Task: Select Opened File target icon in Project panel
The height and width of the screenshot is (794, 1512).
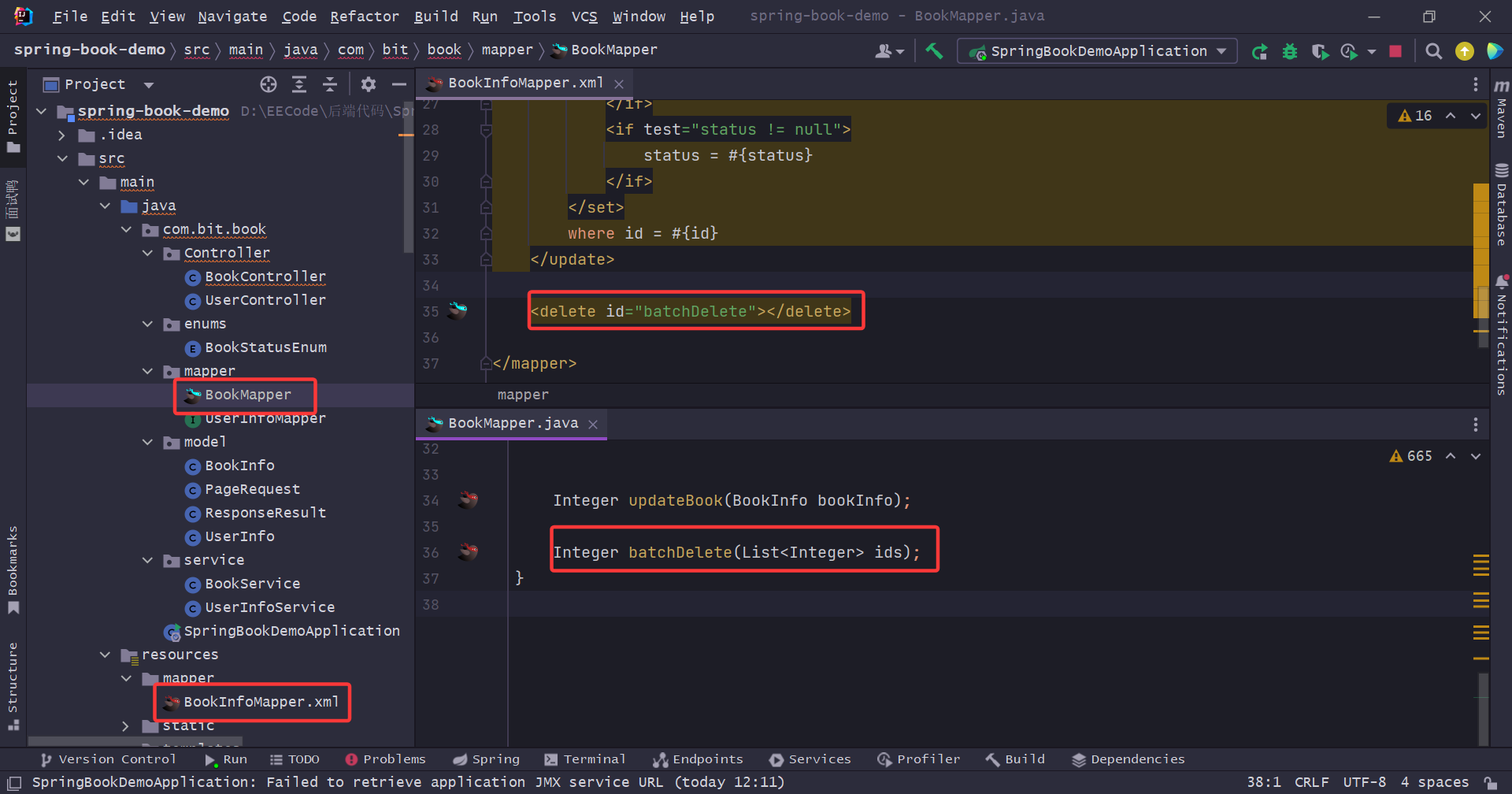Action: point(269,84)
